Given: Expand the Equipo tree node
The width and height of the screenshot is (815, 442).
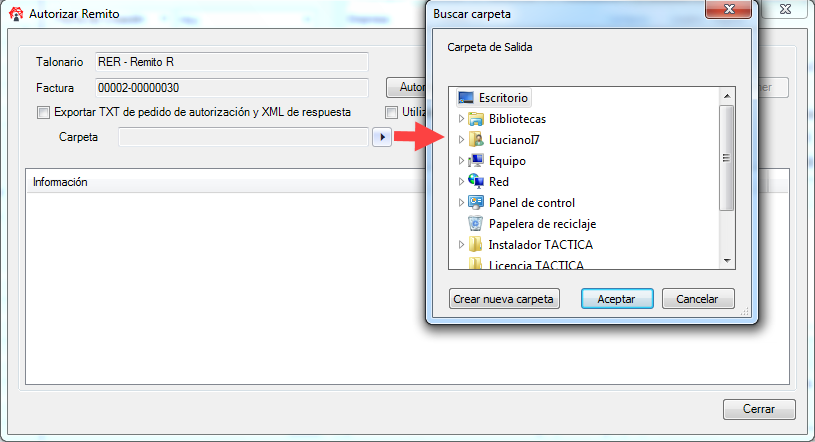Looking at the screenshot, I should [x=461, y=161].
